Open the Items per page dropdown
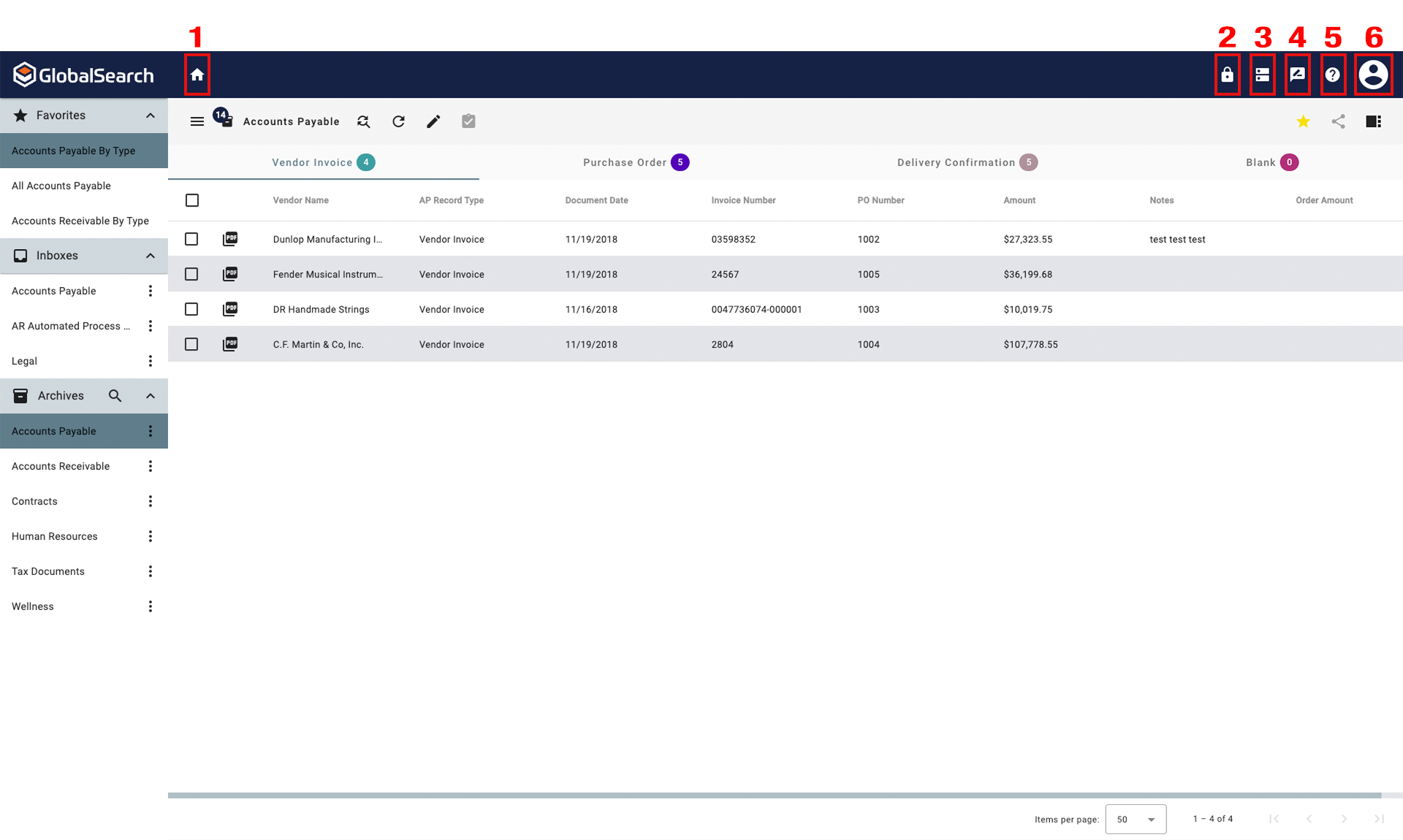 click(x=1136, y=819)
